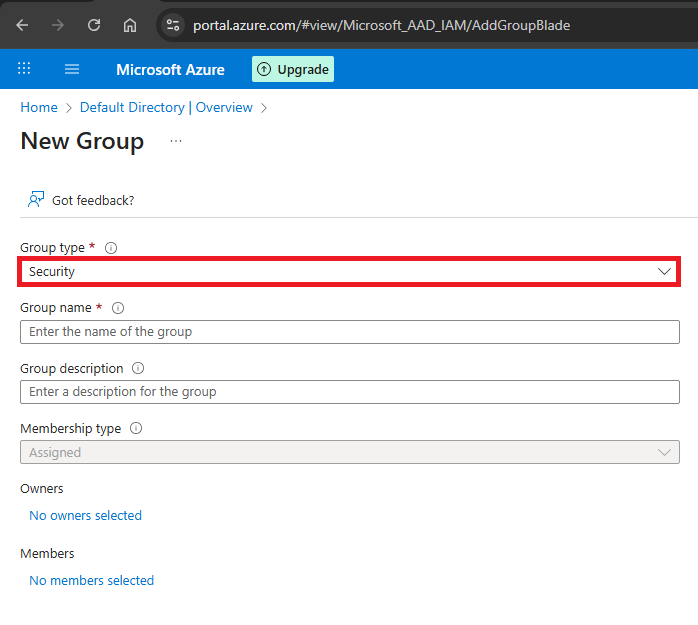Click the Group description info icon
Screen dimensions: 698x625
pyautogui.click(x=138, y=368)
